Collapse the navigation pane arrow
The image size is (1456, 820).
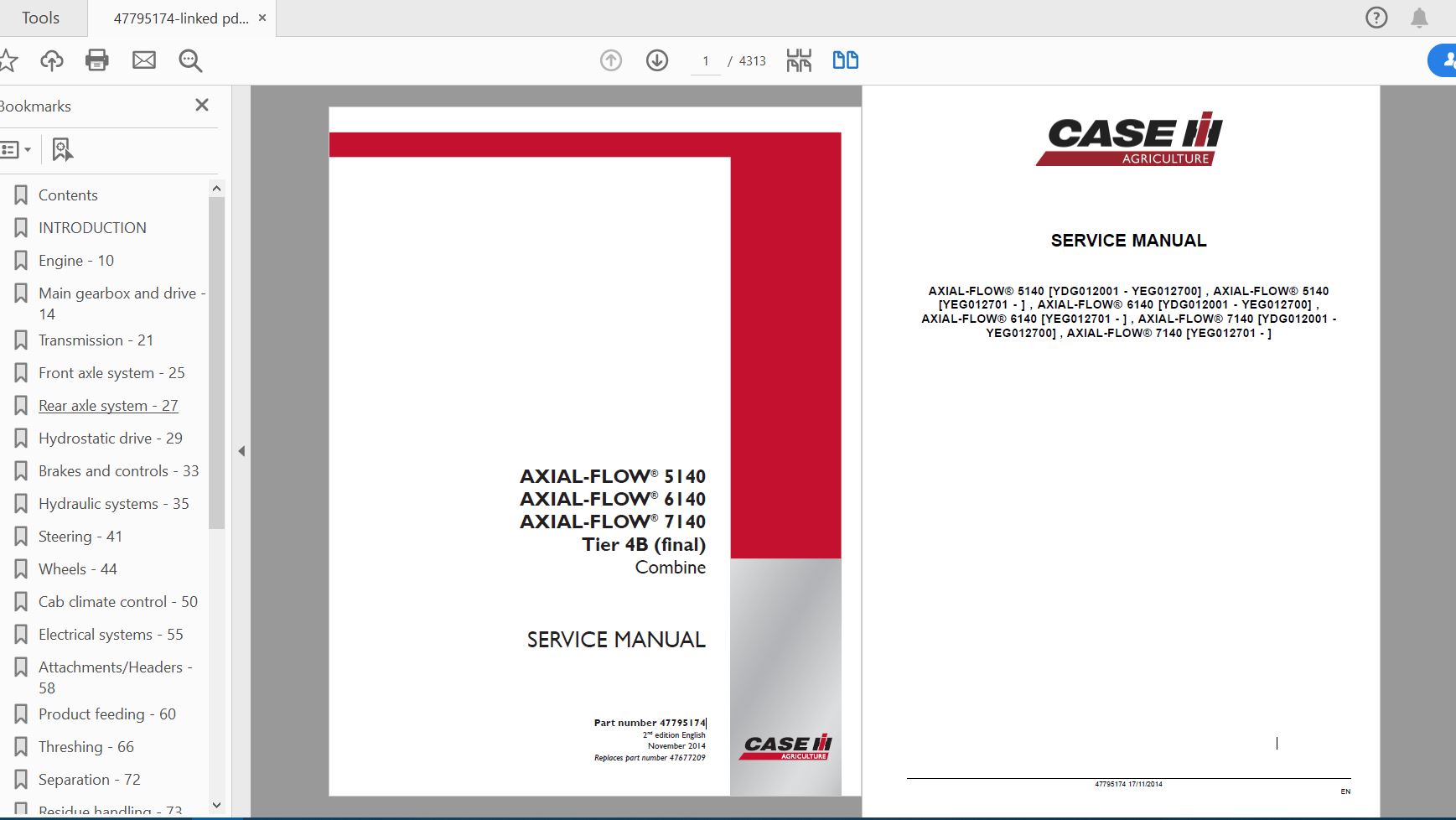pos(241,451)
